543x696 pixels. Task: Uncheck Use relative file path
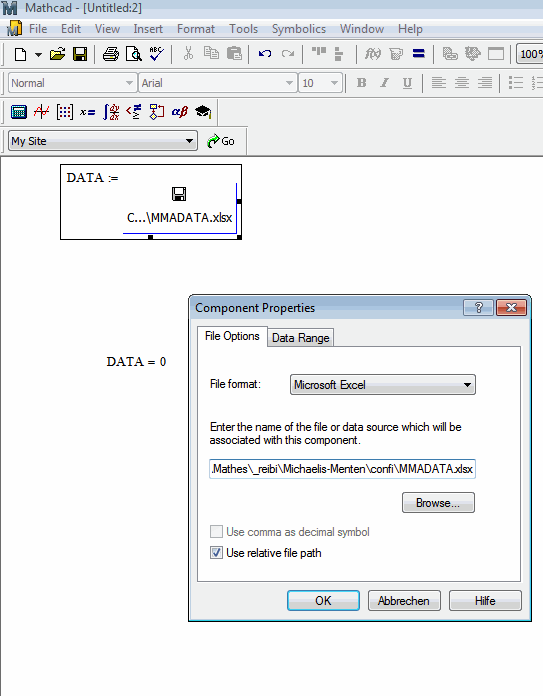(216, 553)
